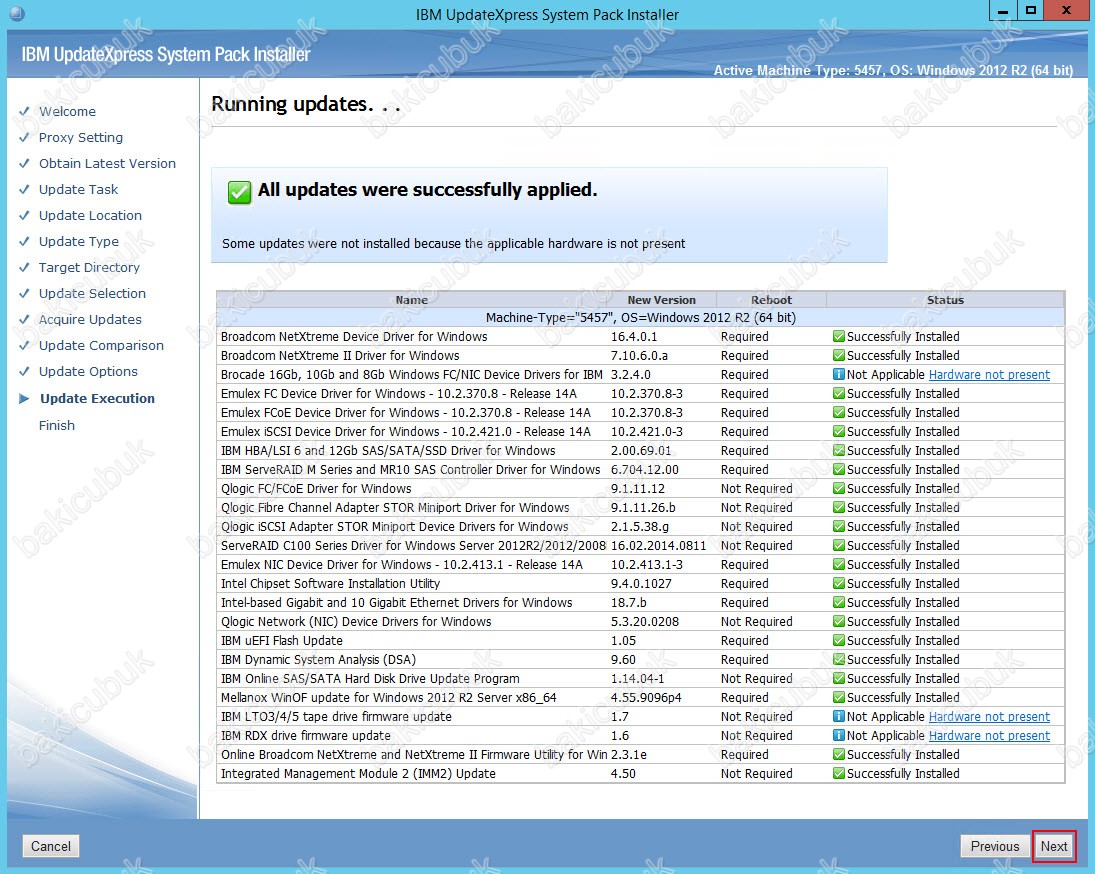Image resolution: width=1095 pixels, height=874 pixels.
Task: Select the Update Type step
Action: point(79,242)
